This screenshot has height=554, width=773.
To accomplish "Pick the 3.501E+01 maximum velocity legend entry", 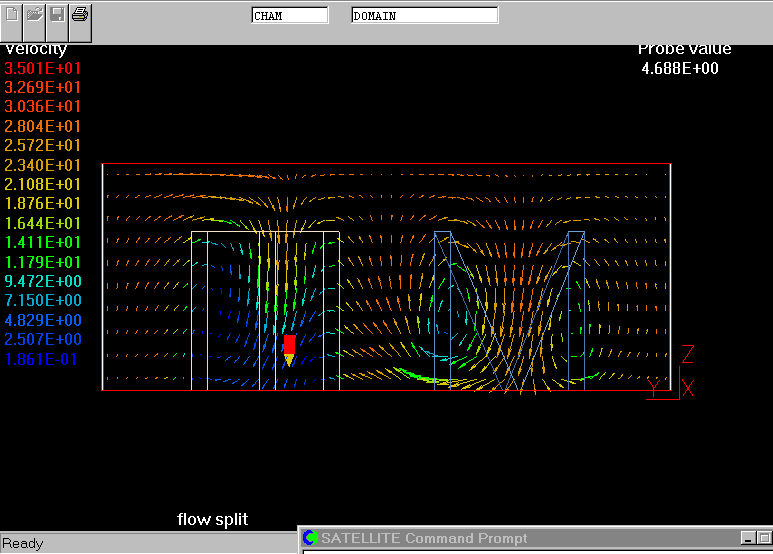I will tap(43, 68).
